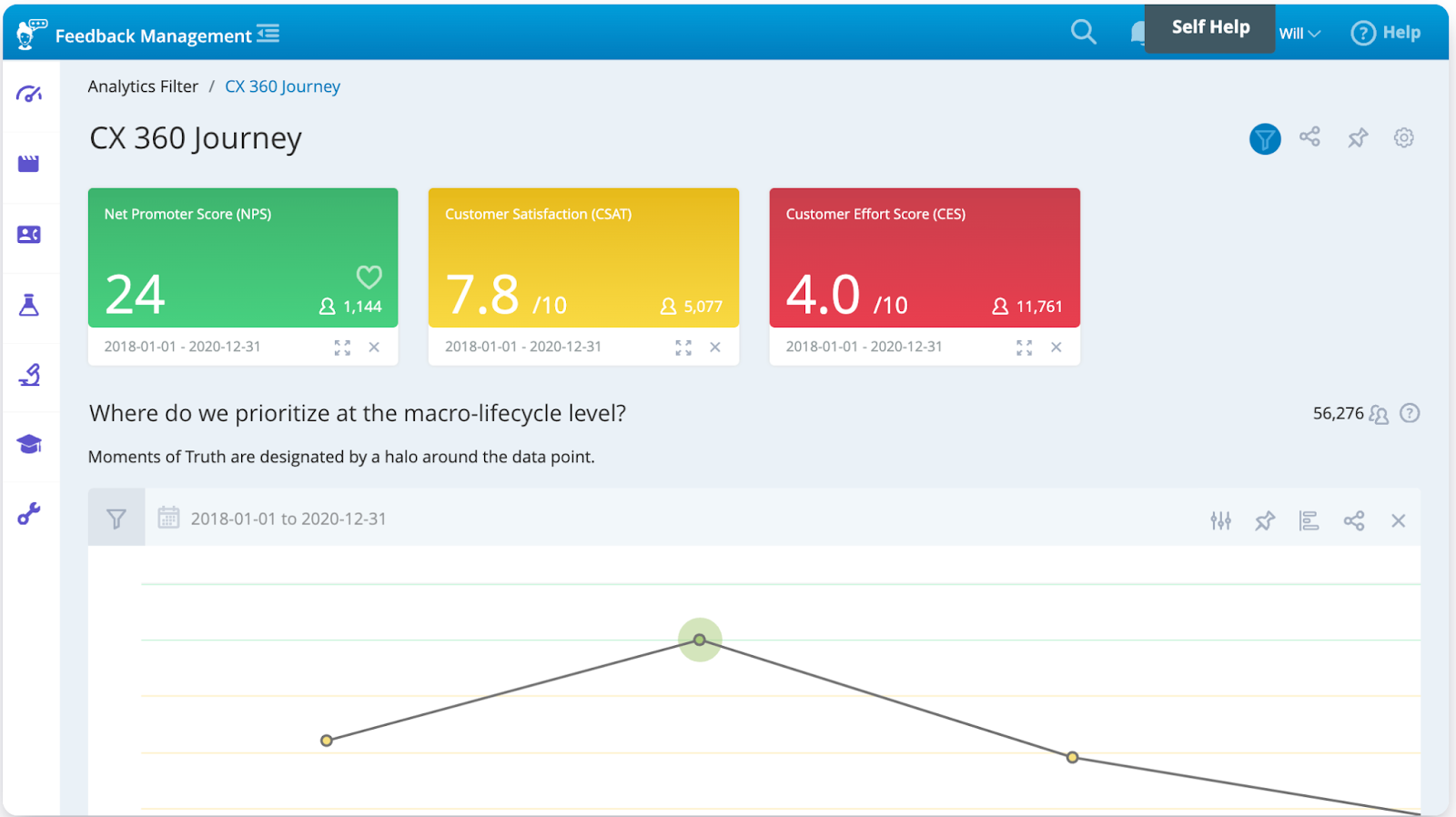This screenshot has width=1456, height=817.
Task: Open the flask lab sidebar icon
Action: [x=29, y=305]
